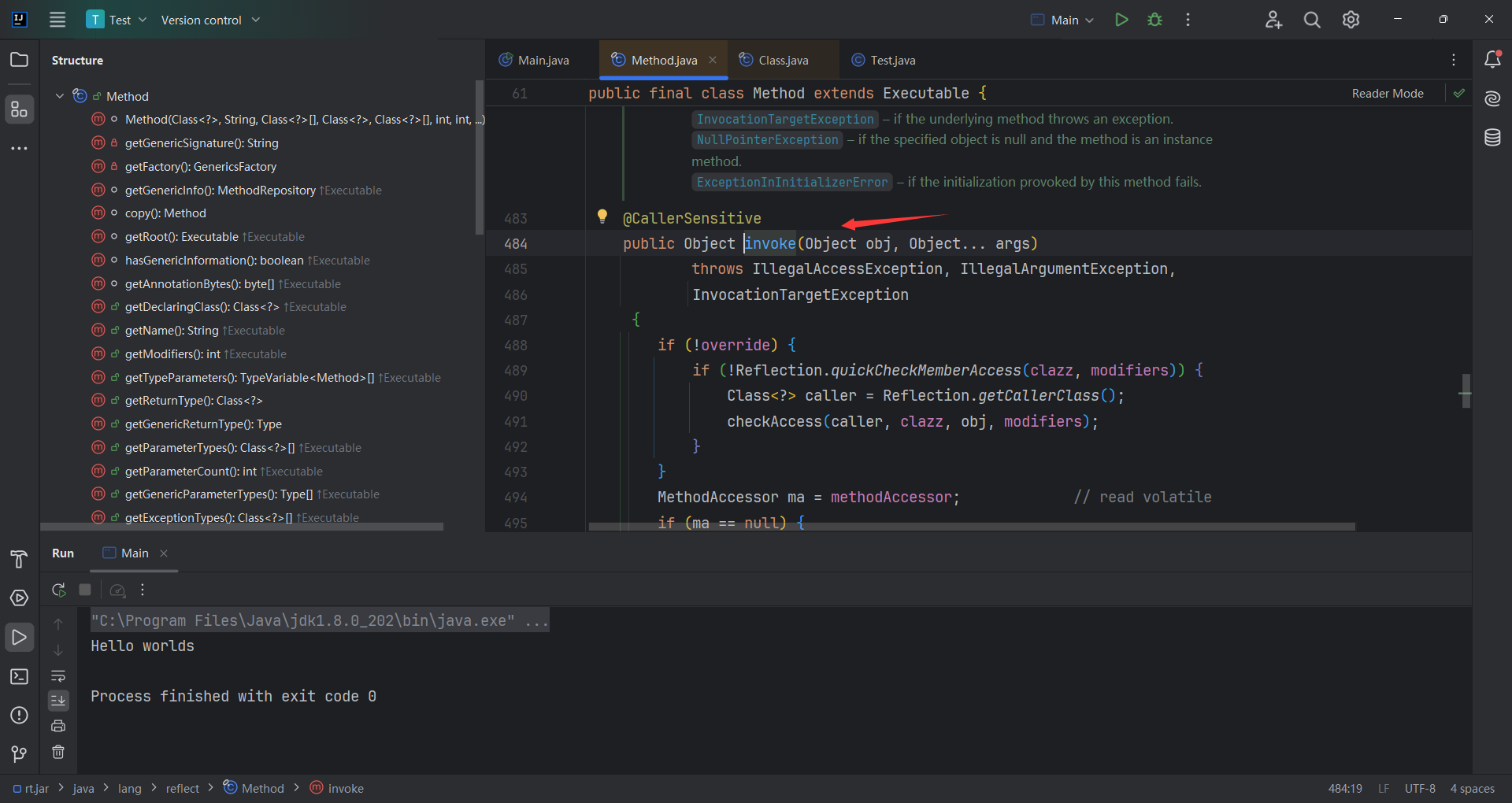Clear all console output trash icon

tap(58, 752)
